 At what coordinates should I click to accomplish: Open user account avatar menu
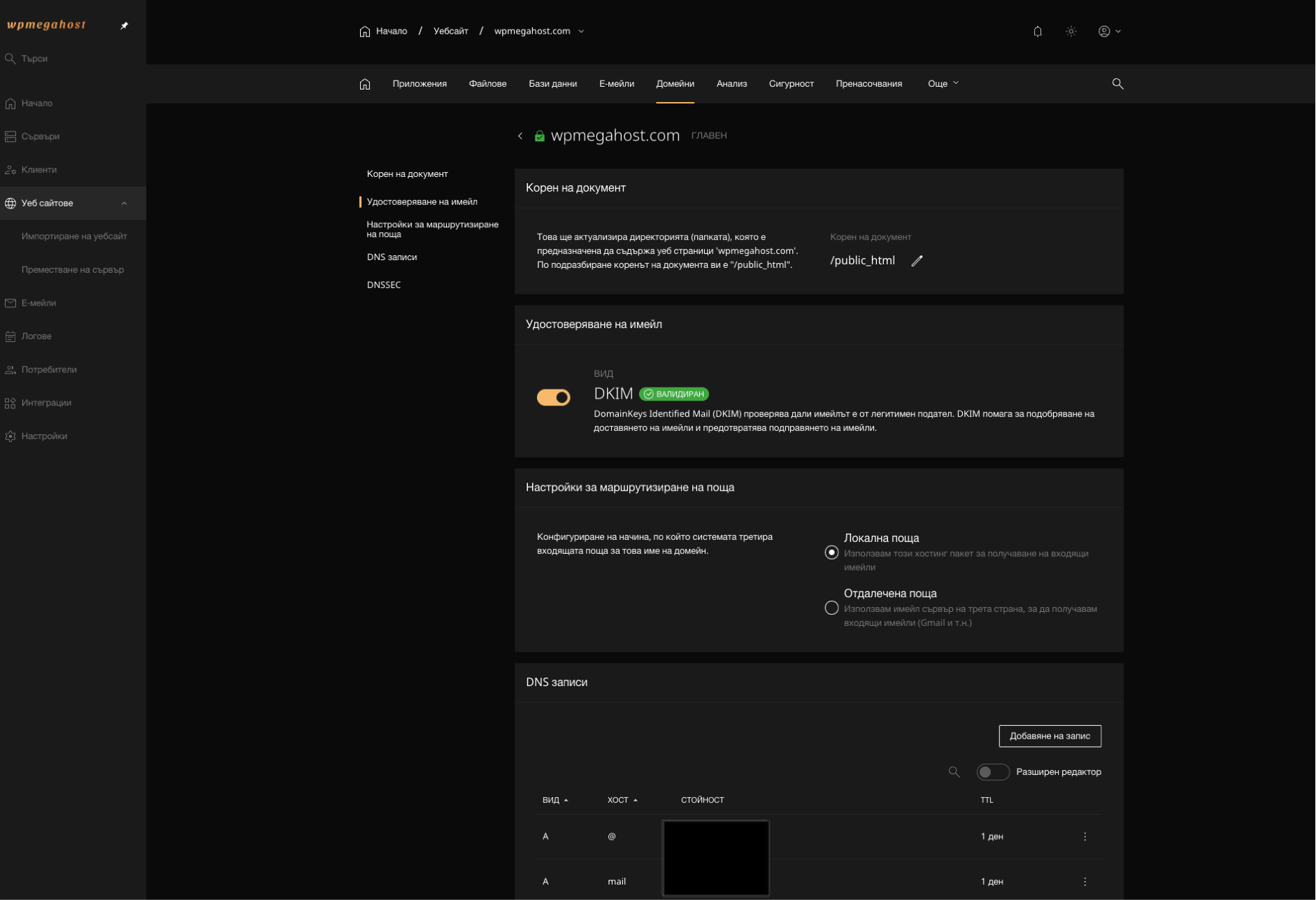click(1109, 31)
